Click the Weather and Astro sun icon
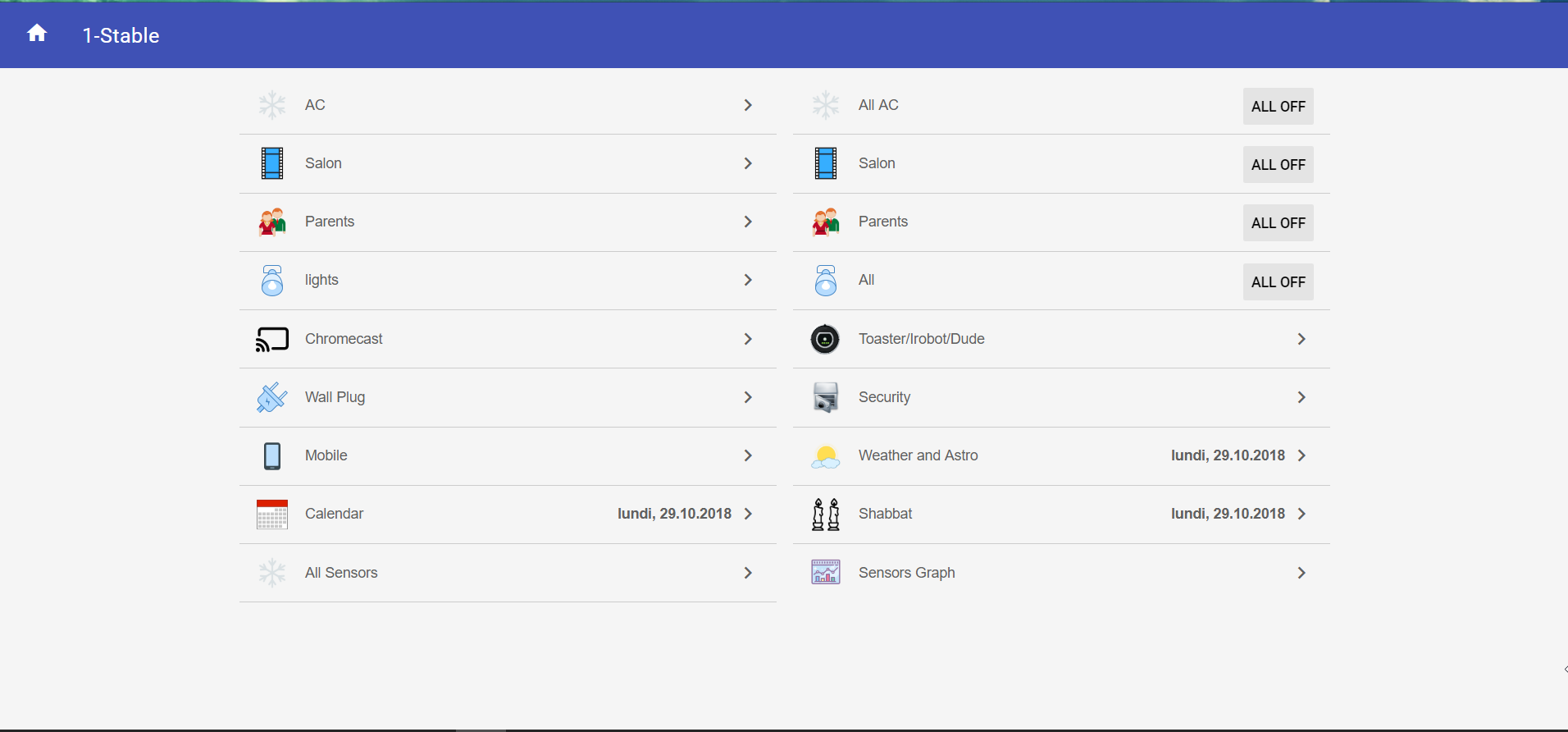 click(x=825, y=455)
